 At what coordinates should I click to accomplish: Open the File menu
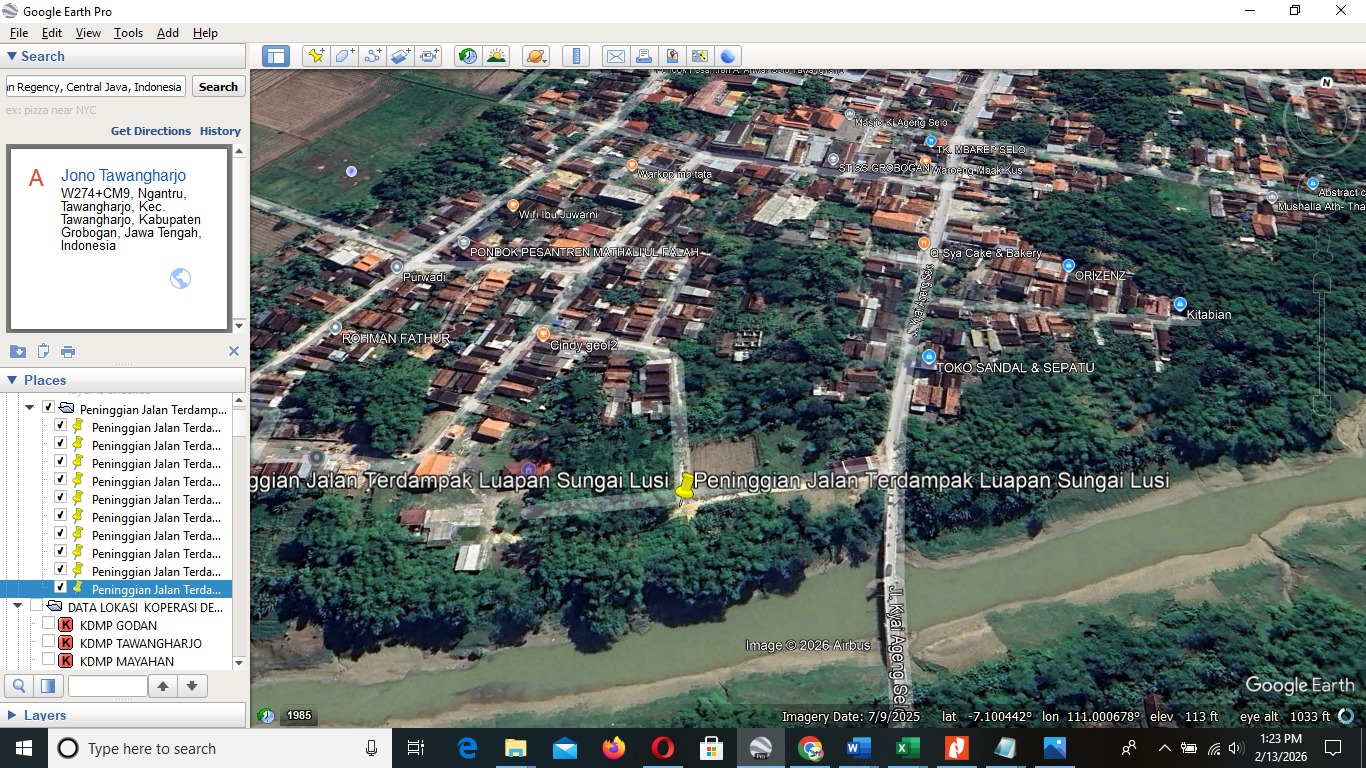pos(19,33)
